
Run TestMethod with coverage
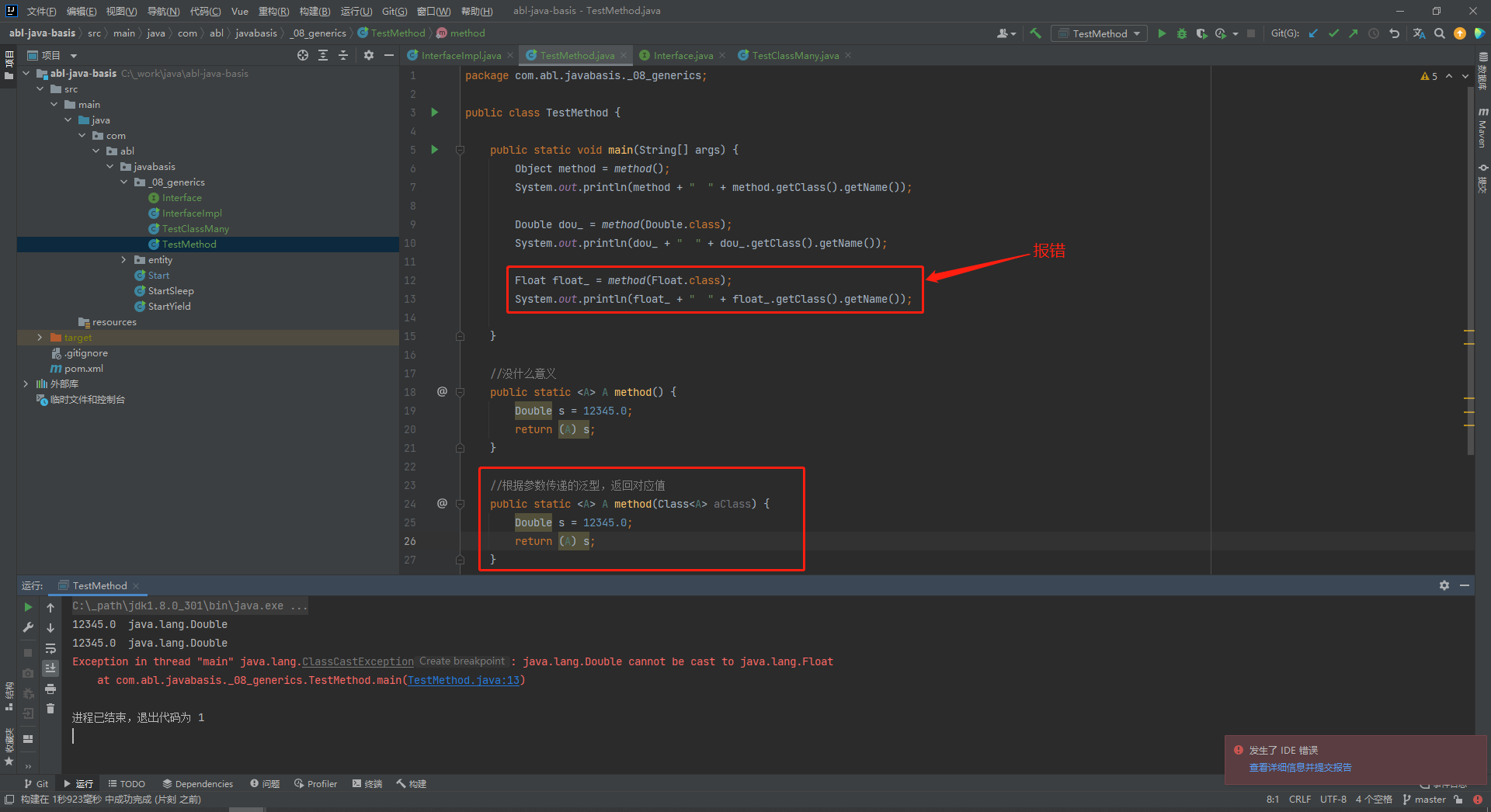coord(1201,33)
